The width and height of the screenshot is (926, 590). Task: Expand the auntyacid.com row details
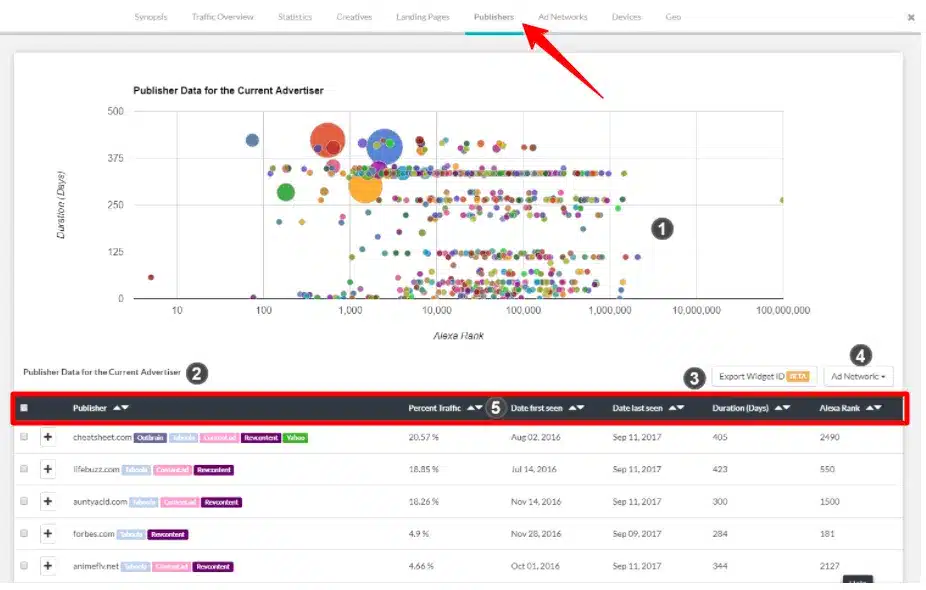point(48,501)
